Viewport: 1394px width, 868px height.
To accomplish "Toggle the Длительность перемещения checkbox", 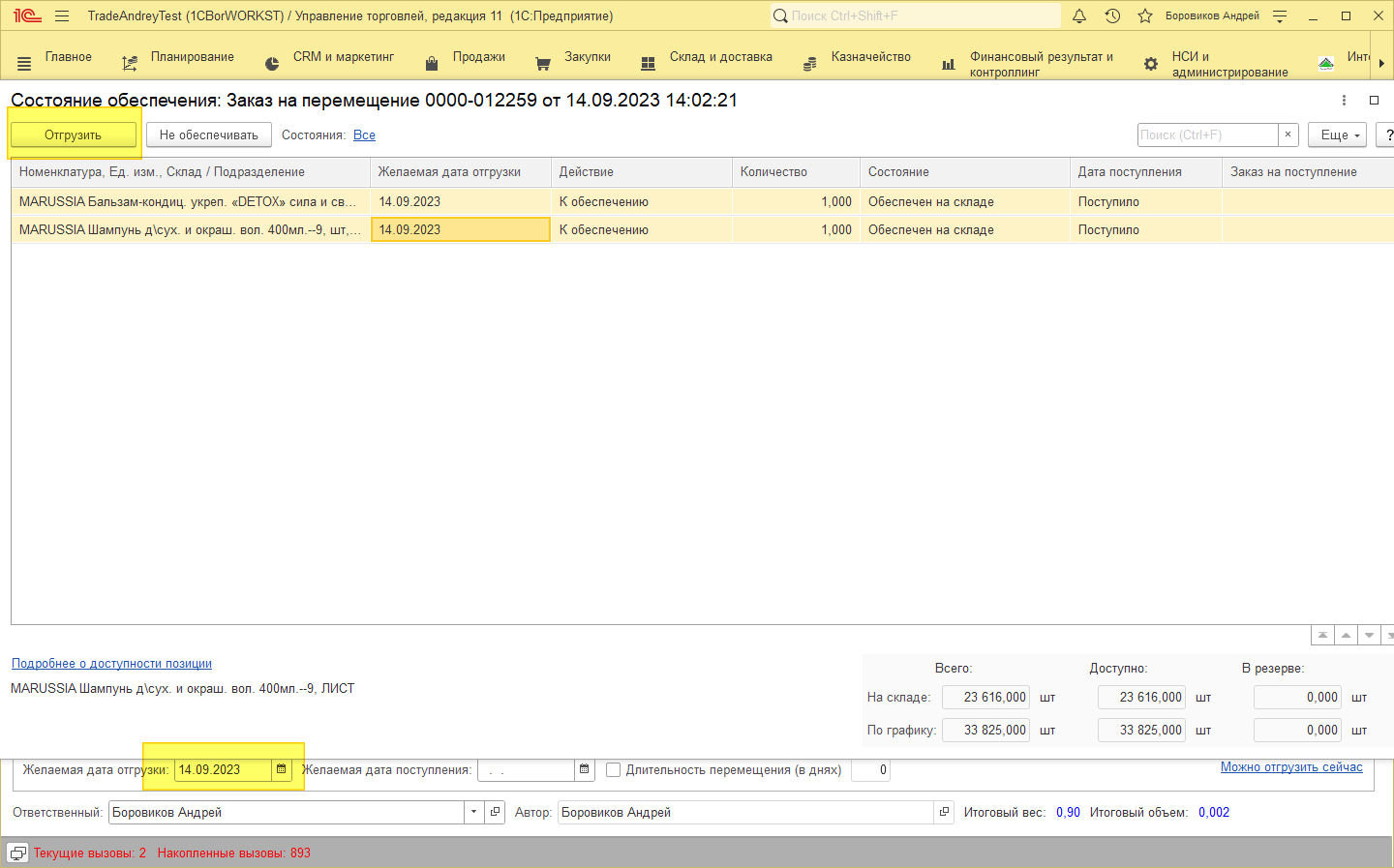I will 613,770.
